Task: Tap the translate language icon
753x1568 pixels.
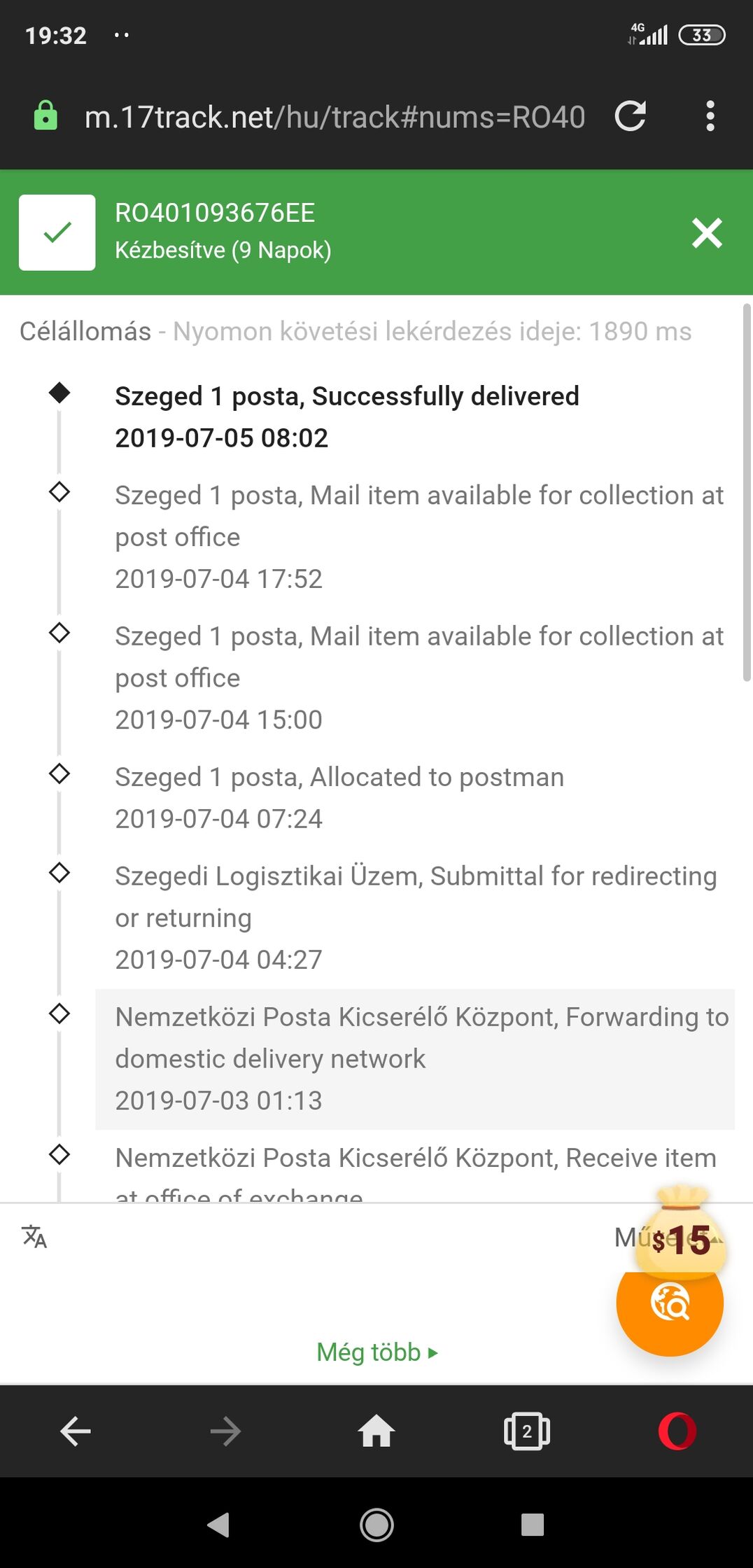Action: pos(34,1237)
